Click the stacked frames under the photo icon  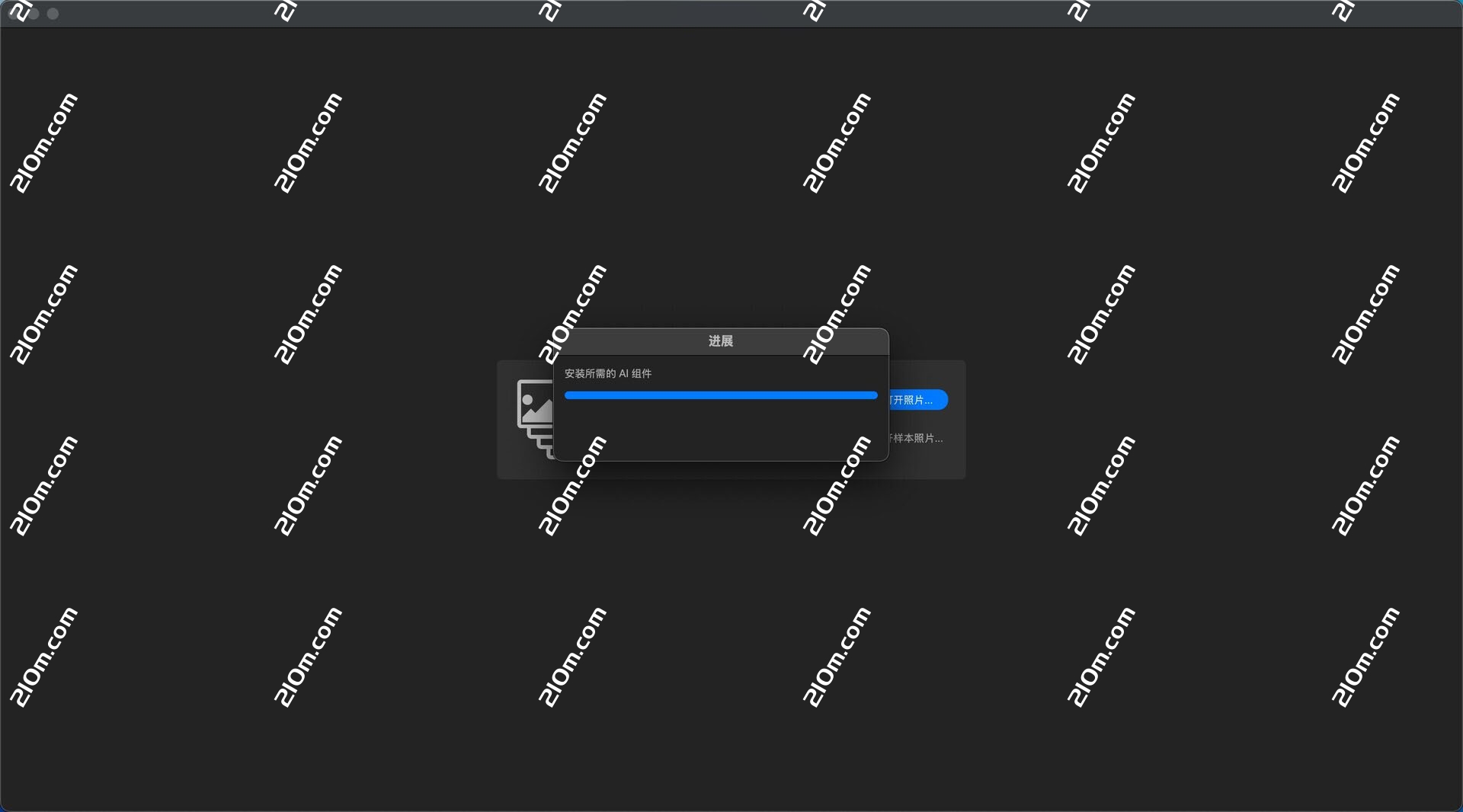coord(540,442)
